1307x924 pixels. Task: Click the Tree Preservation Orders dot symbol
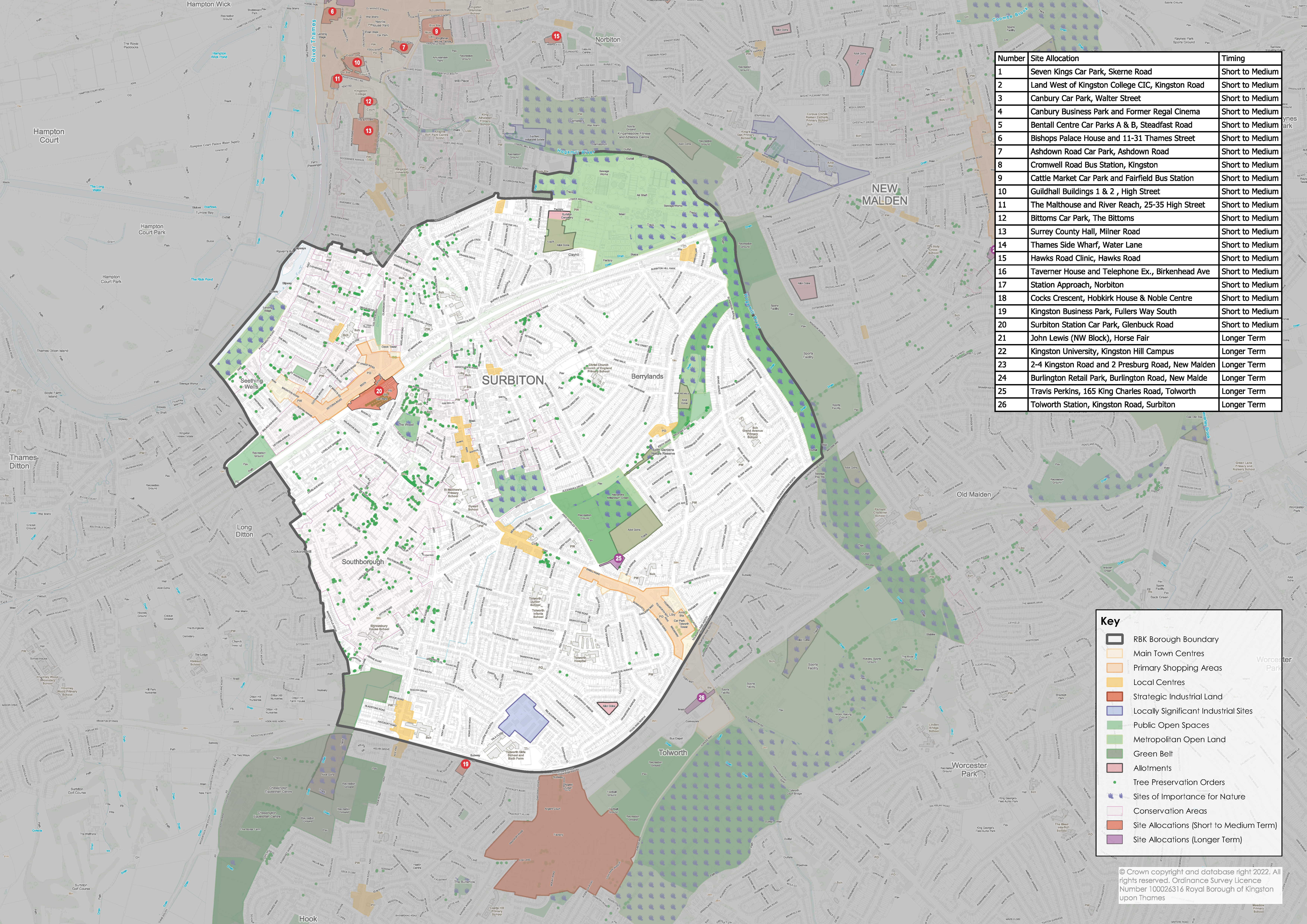click(x=1115, y=782)
